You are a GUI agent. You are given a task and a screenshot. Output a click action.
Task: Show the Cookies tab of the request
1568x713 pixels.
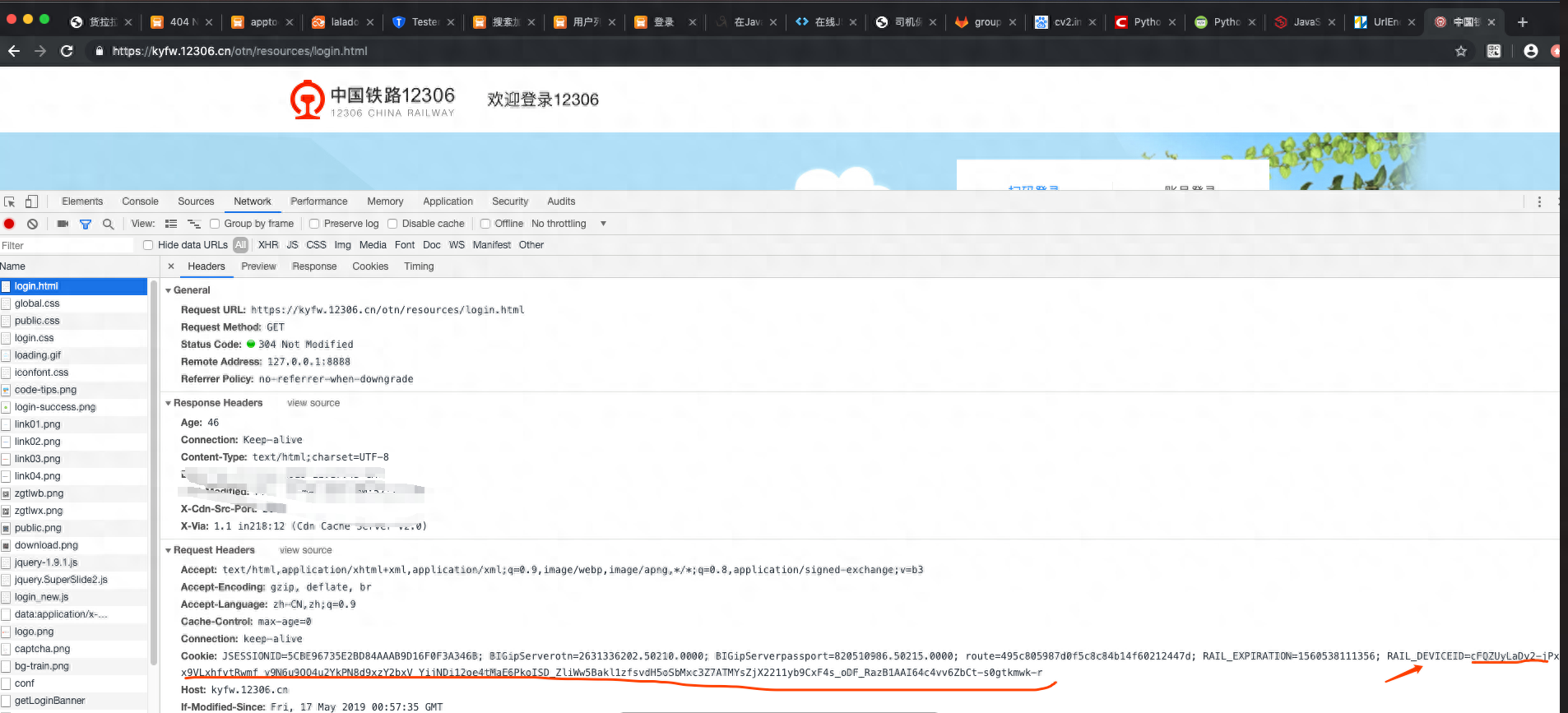click(x=370, y=266)
